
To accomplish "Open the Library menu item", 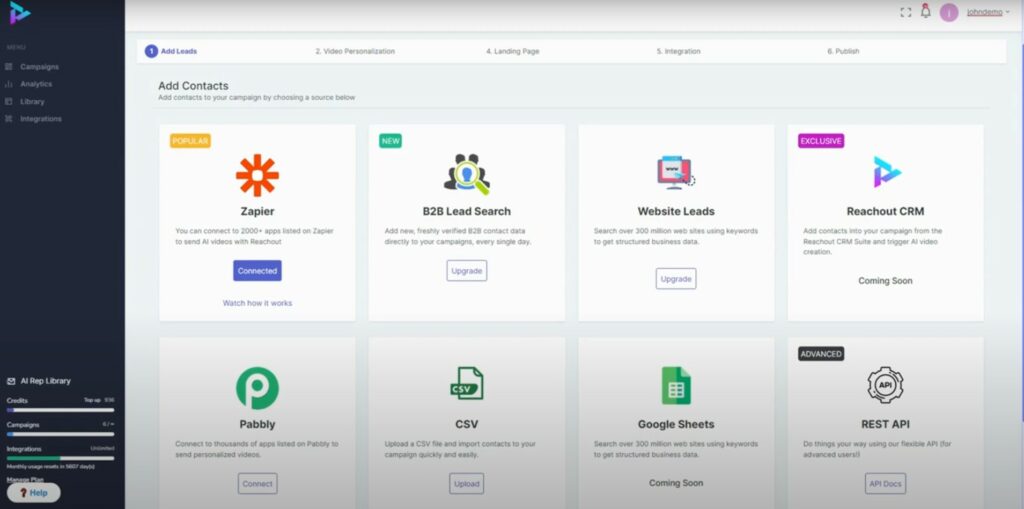I will coord(32,102).
